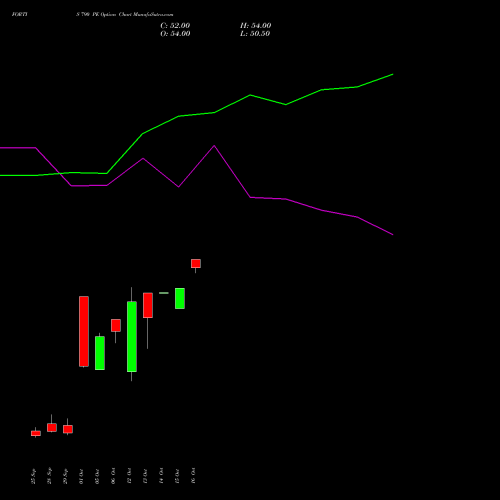Screen dimensions: 500x500
Task: Select the 16 Oct date label
Action: click(x=193, y=476)
